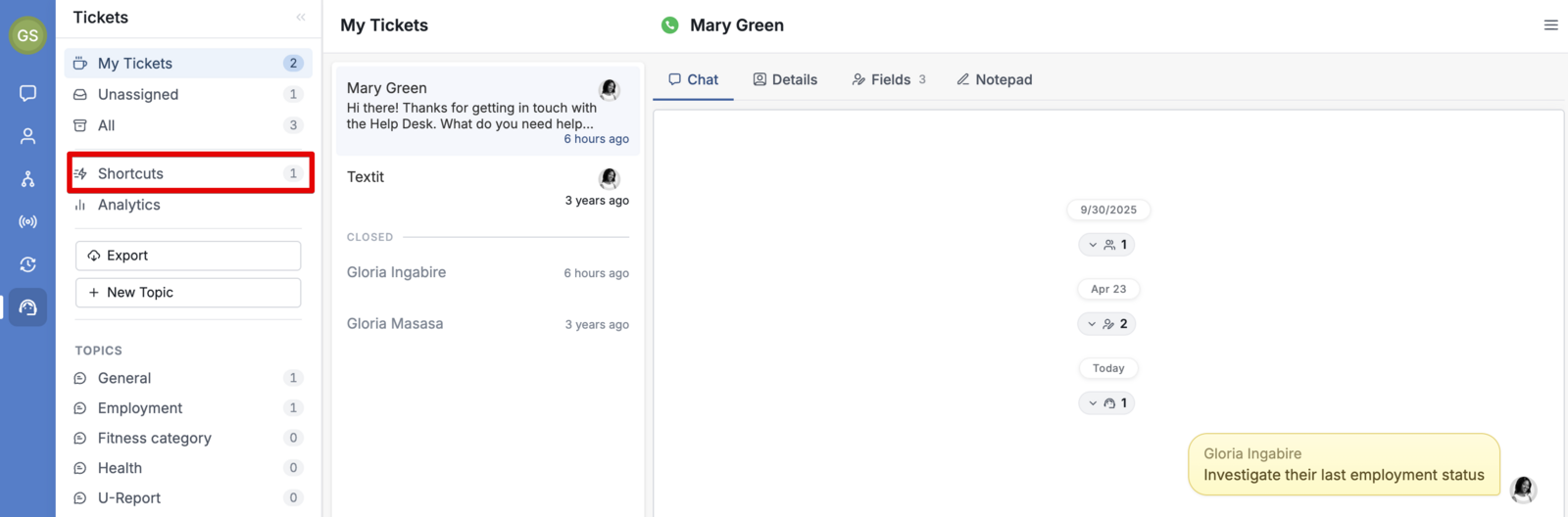Image resolution: width=1568 pixels, height=517 pixels.
Task: Expand the 9/30/2025 event group
Action: pyautogui.click(x=1107, y=245)
